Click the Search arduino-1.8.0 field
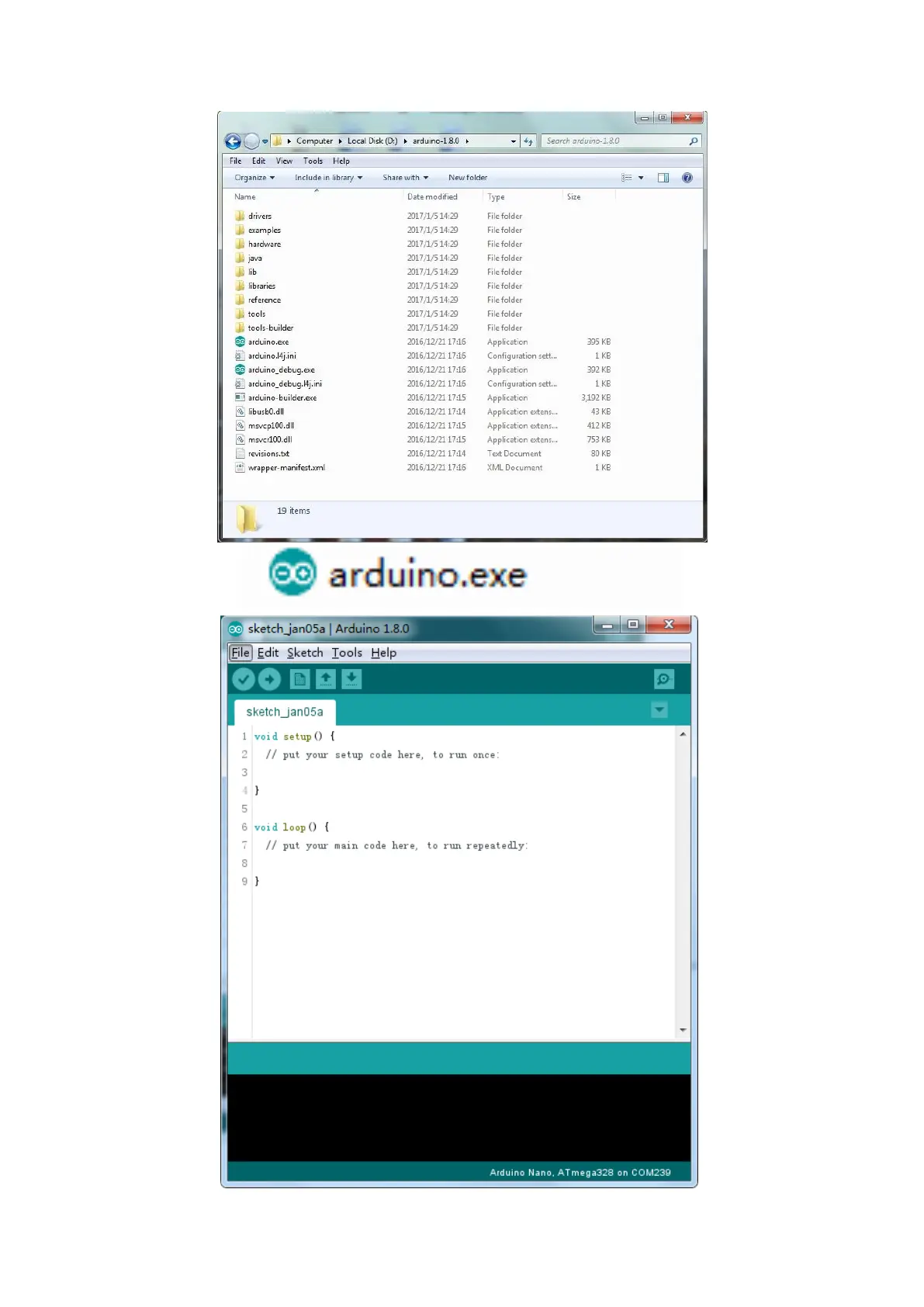Image resolution: width=924 pixels, height=1307 pixels. (621, 141)
